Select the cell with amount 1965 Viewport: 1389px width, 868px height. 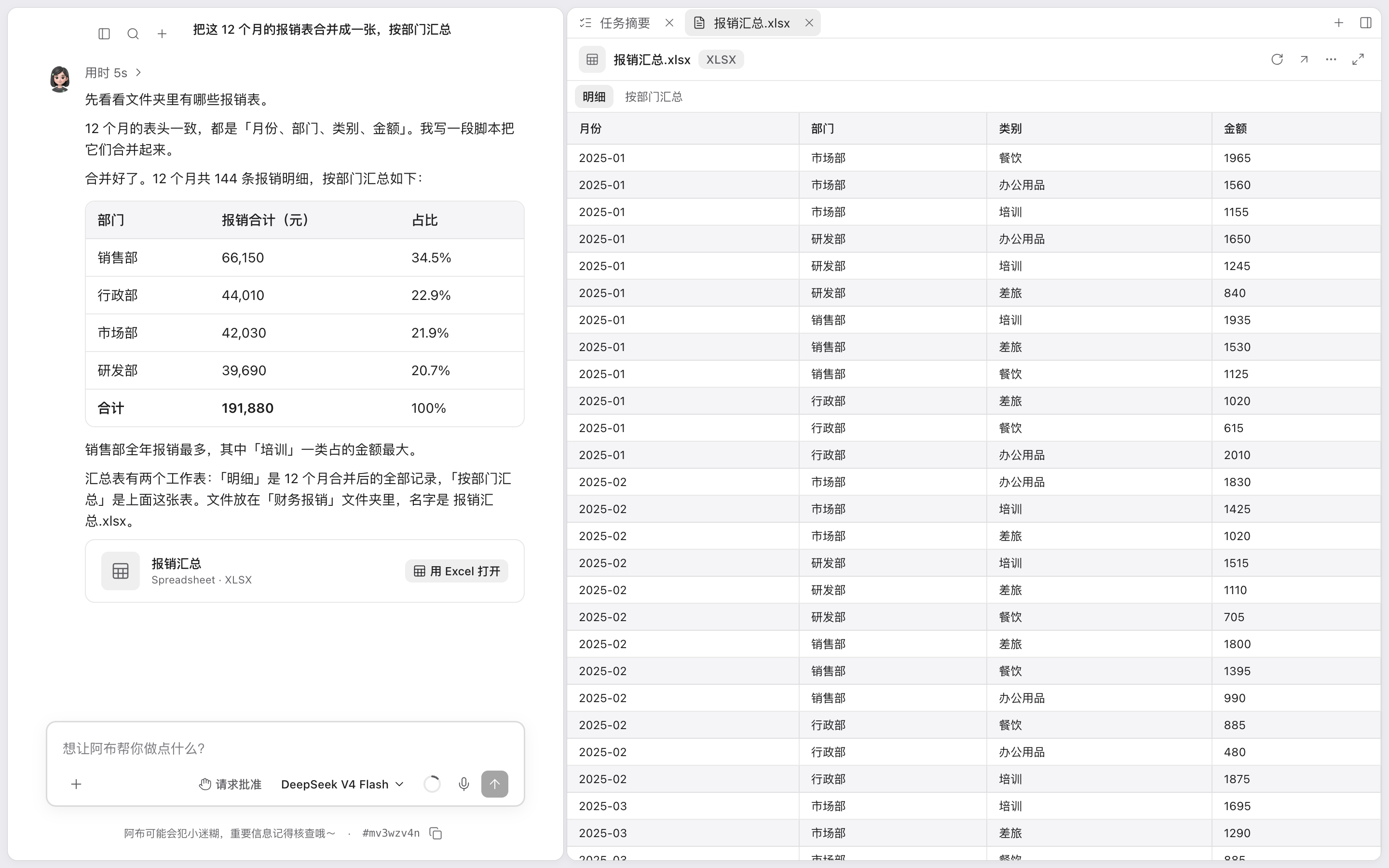click(1296, 158)
